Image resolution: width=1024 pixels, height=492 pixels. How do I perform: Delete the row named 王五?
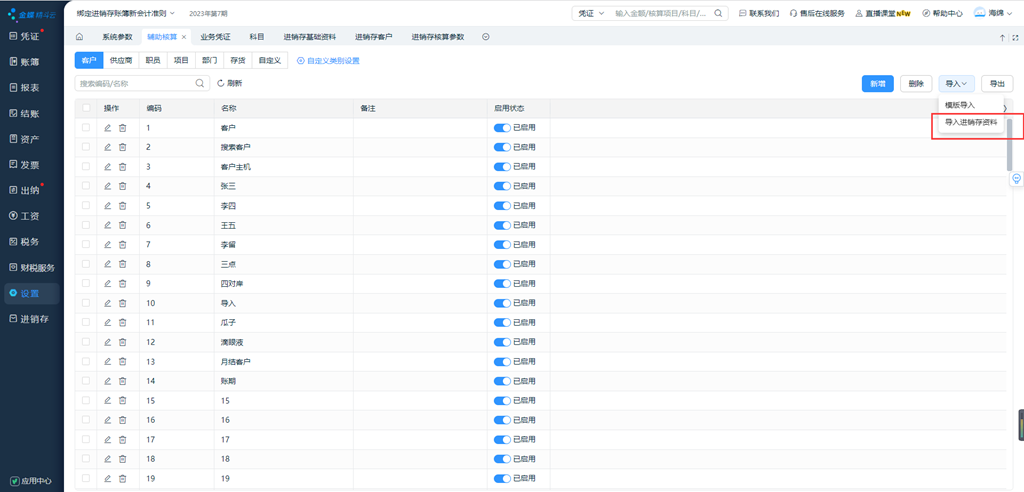tap(122, 225)
